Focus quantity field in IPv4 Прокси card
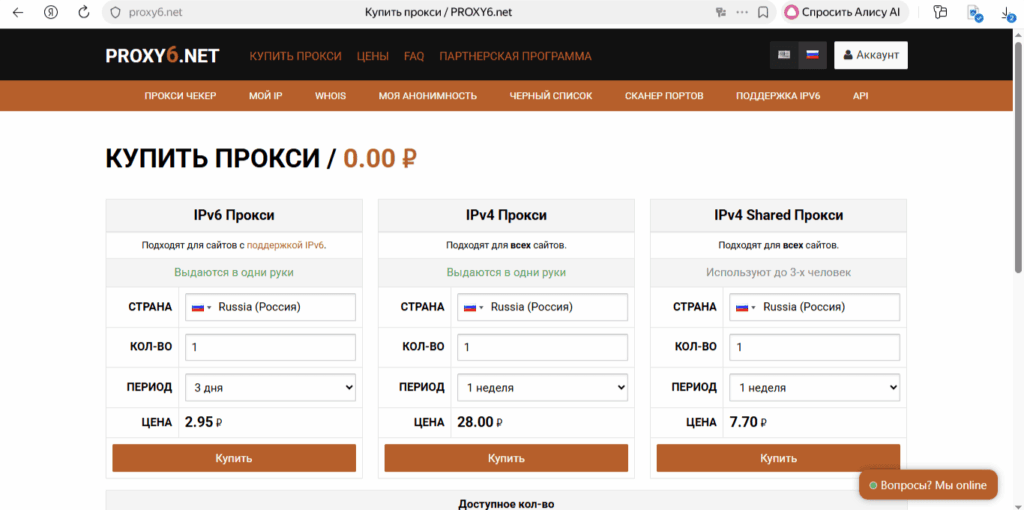1024x510 pixels. pos(543,347)
